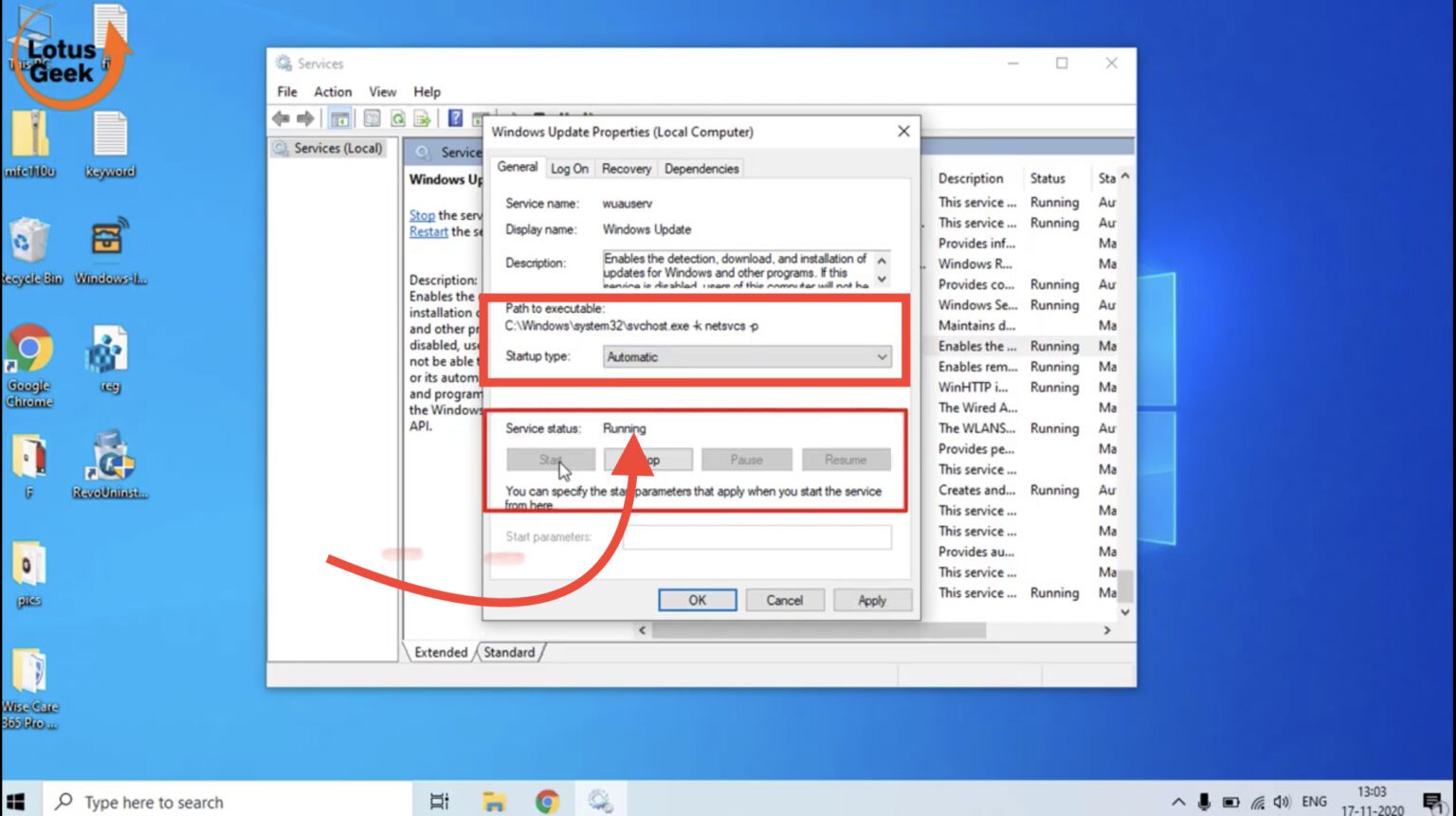Open Task View in the taskbar

[439, 802]
